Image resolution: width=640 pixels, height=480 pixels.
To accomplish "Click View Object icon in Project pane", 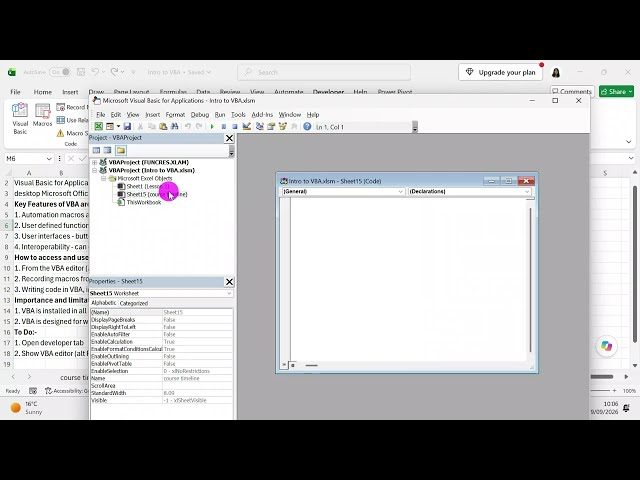I will (x=107, y=150).
